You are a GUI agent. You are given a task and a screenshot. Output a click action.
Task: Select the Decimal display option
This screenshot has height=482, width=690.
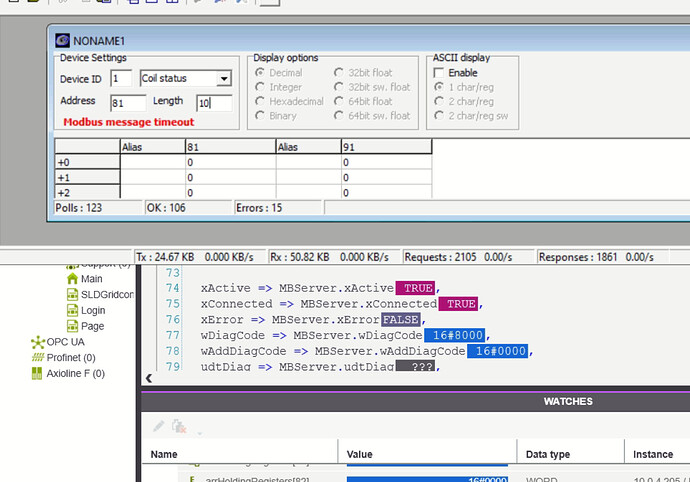260,72
